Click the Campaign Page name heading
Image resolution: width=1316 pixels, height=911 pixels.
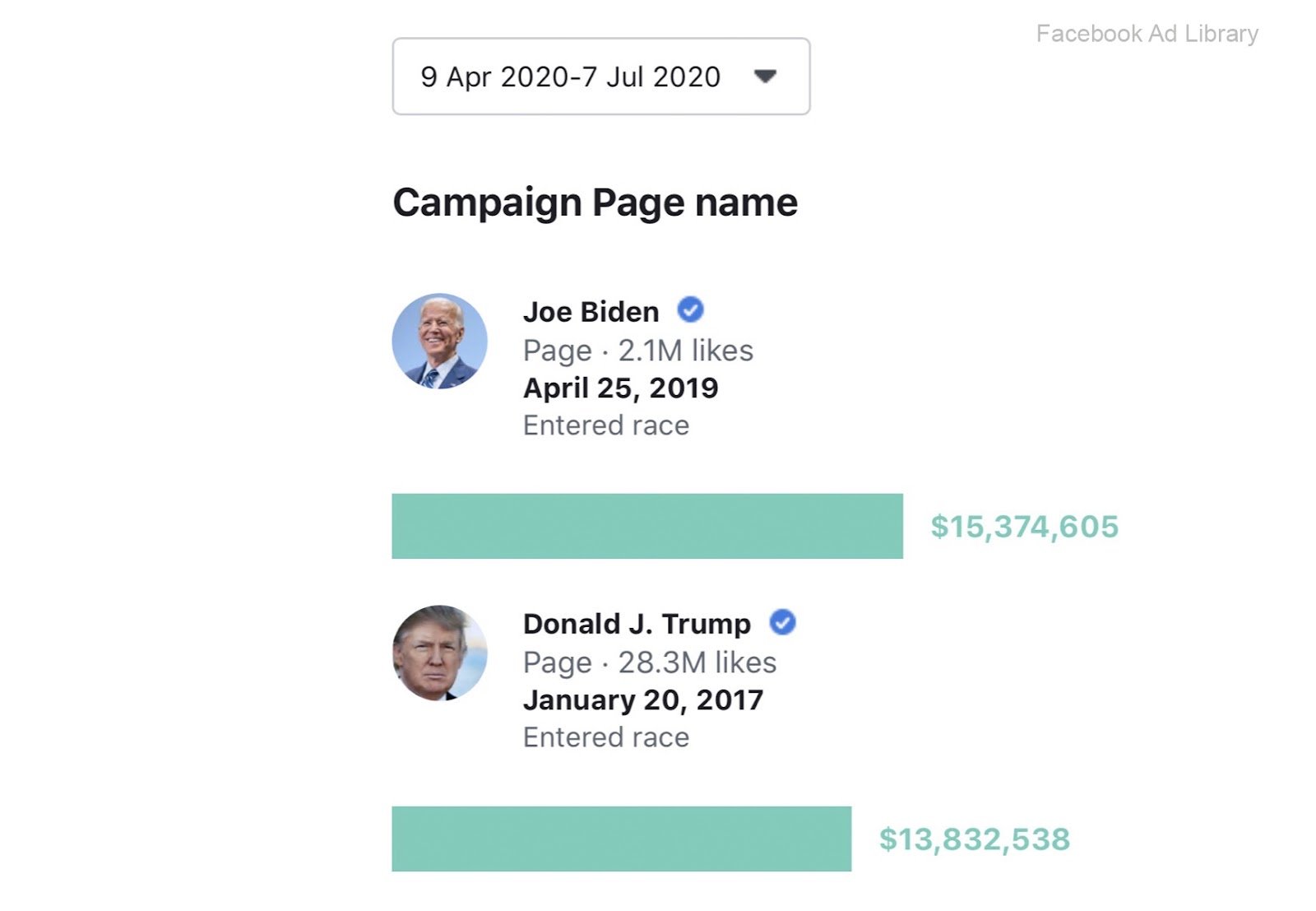(x=595, y=202)
